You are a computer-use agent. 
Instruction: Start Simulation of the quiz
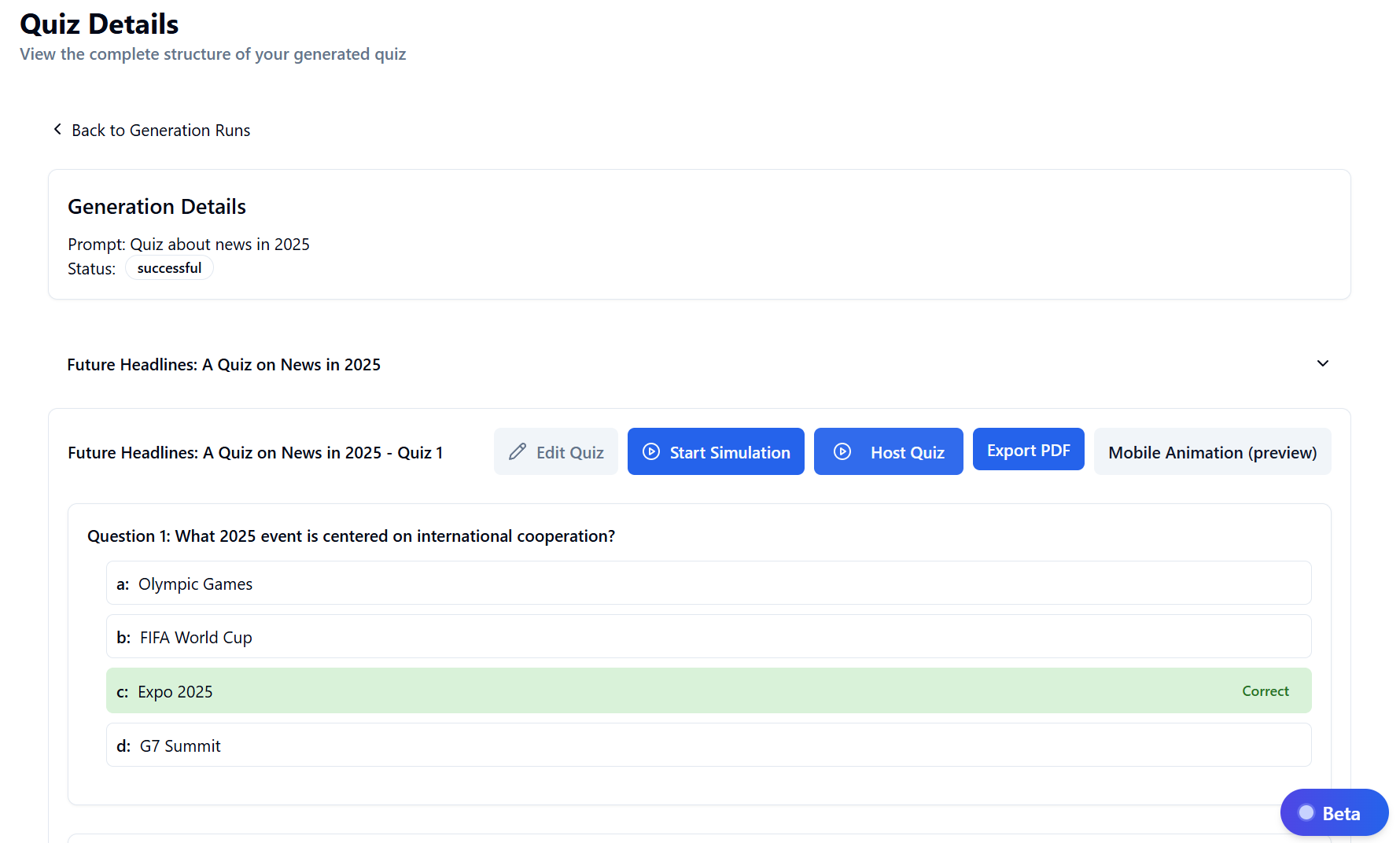click(x=716, y=451)
